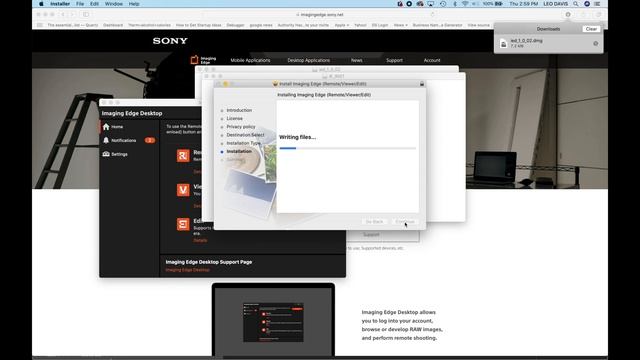Open the Mobile Applications site tab
Screen dimensions: 640x360
(x=250, y=60)
